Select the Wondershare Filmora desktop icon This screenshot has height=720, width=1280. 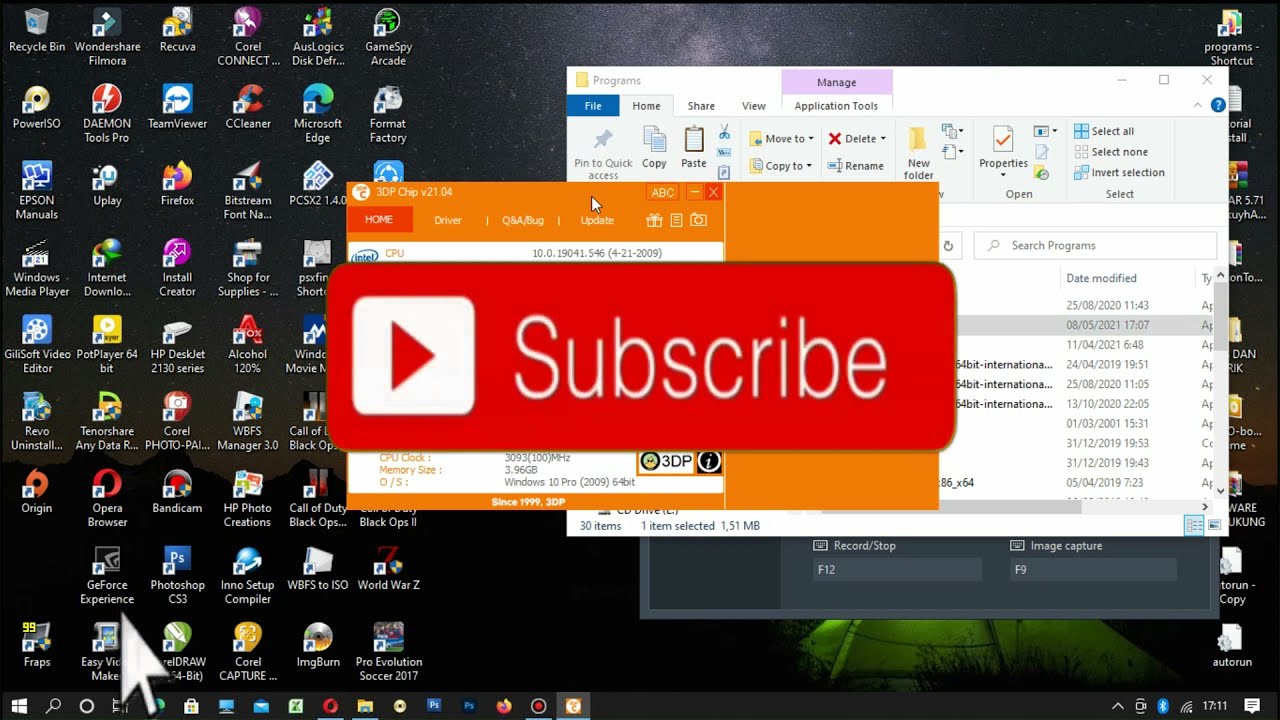click(107, 38)
